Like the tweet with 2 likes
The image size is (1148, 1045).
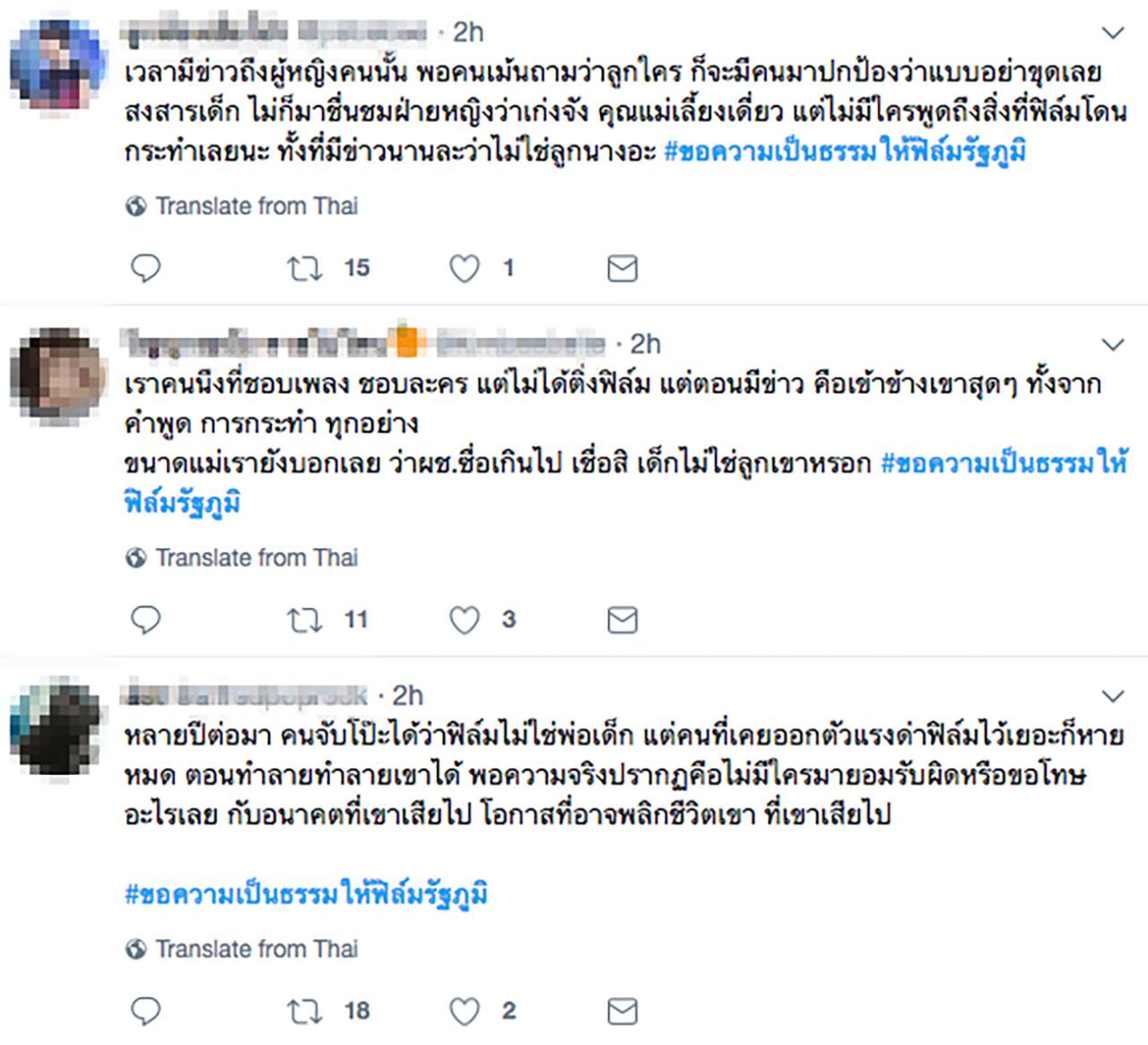[464, 1011]
